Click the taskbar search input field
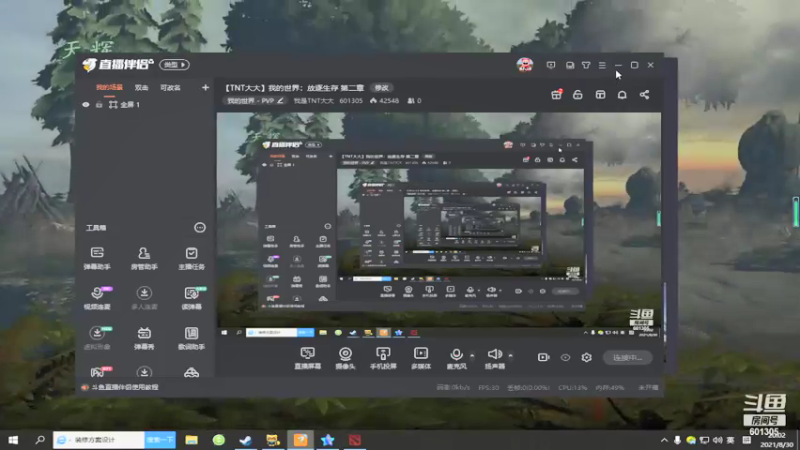Screen dimensions: 800x450 99,440
